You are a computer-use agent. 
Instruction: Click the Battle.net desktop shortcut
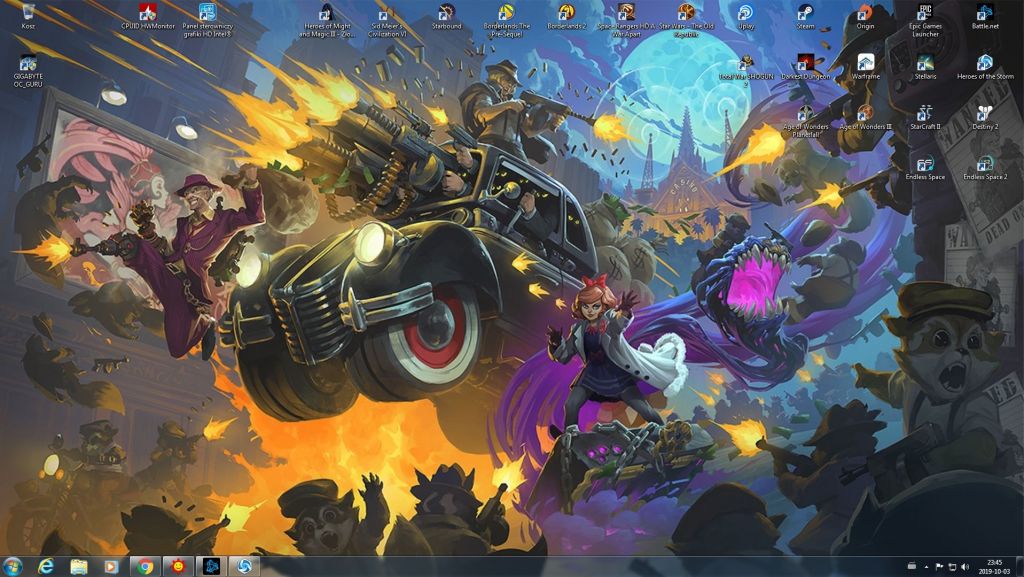point(985,16)
